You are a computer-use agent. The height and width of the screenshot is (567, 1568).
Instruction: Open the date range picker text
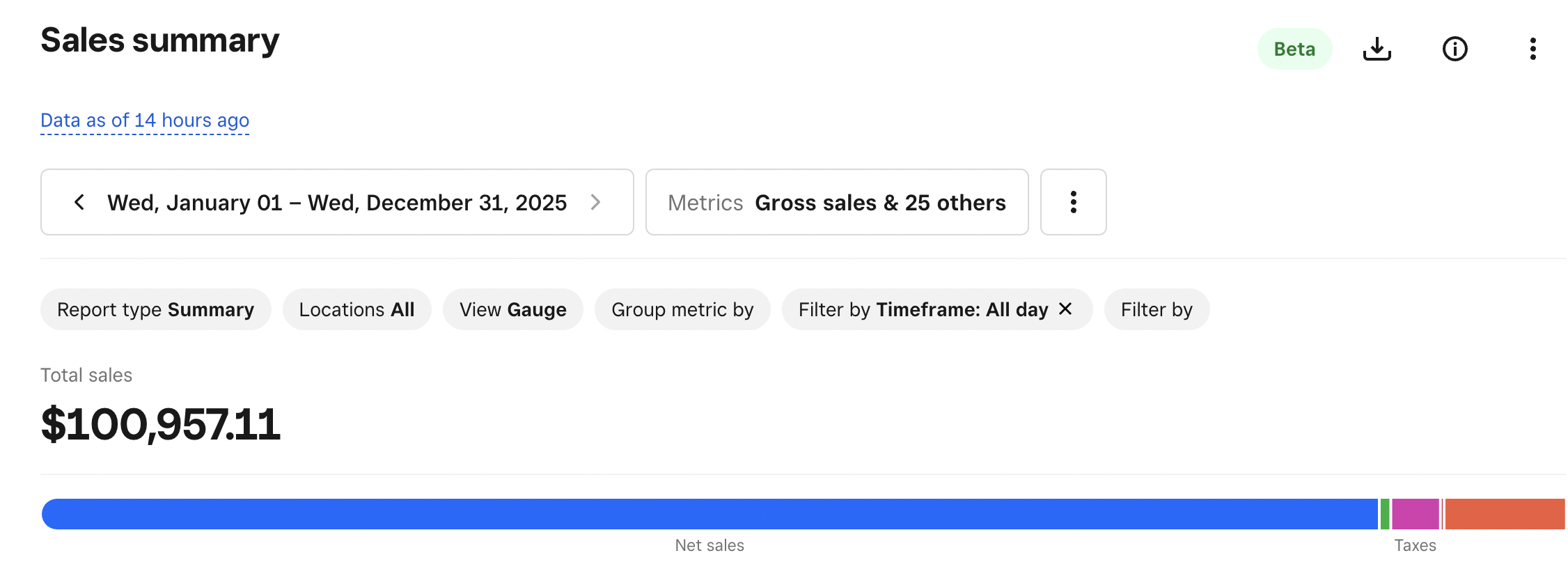pos(337,202)
